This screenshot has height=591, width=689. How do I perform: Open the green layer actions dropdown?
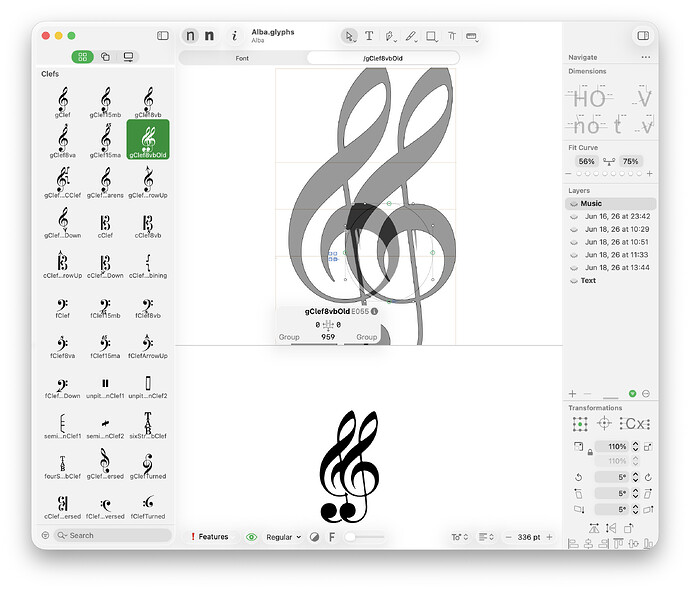[x=632, y=394]
